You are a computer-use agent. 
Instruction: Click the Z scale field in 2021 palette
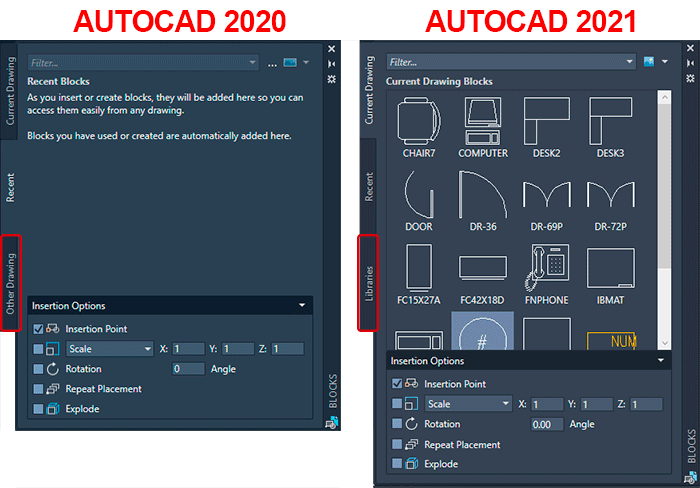(647, 404)
